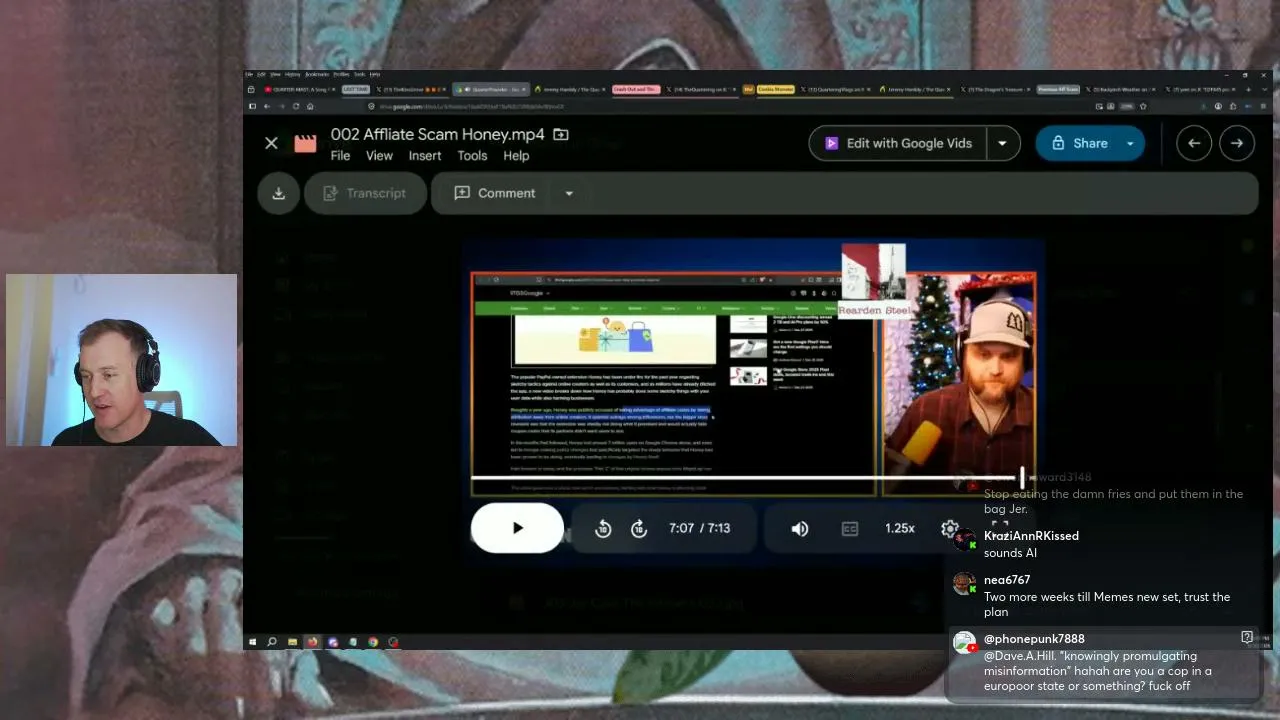The width and height of the screenshot is (1280, 720).
Task: Click the Share button
Action: tap(1078, 143)
